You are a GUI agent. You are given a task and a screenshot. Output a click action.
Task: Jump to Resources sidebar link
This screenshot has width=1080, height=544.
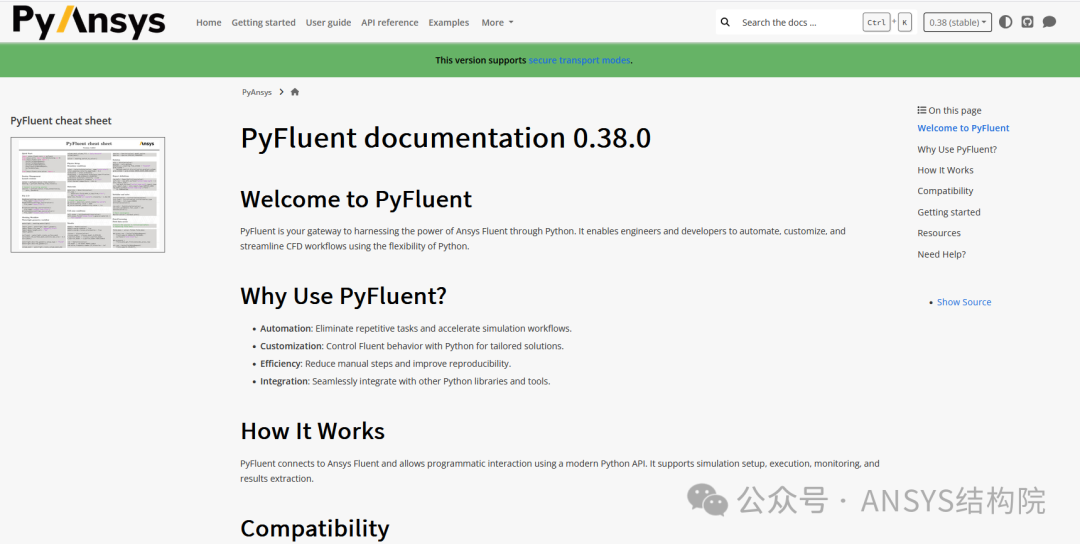(939, 233)
